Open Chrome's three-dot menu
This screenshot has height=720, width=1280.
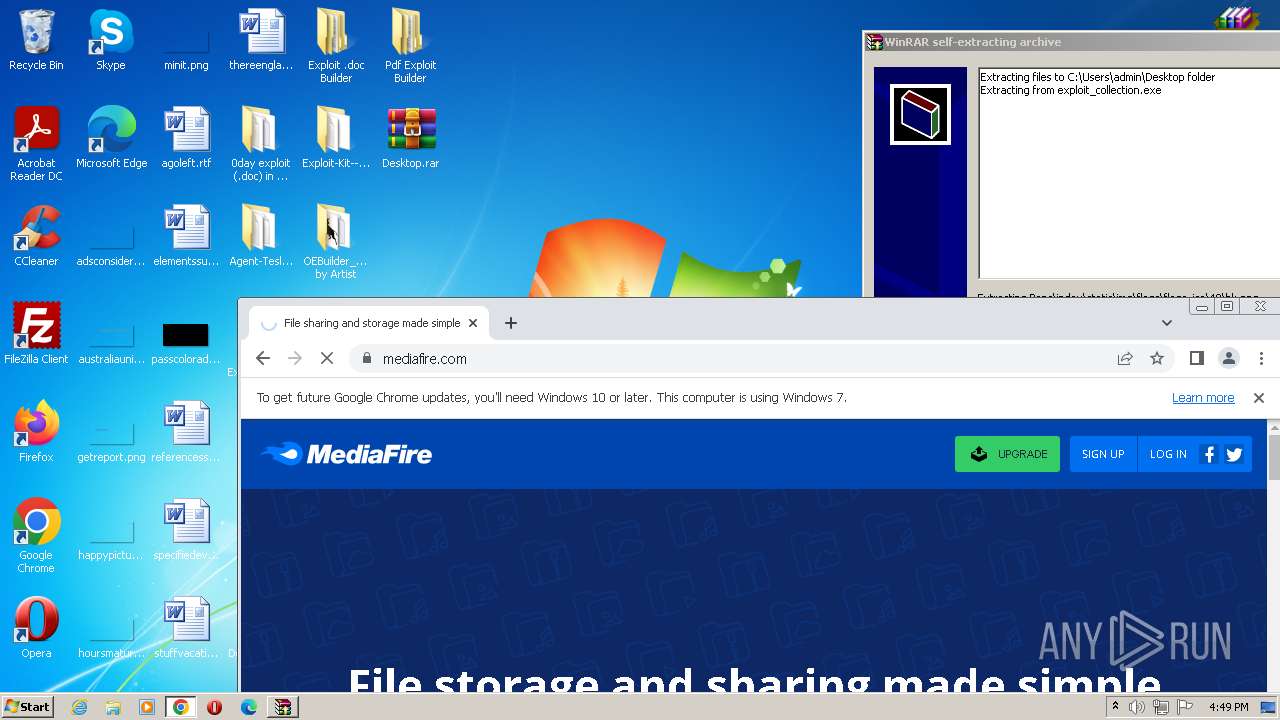coord(1261,358)
